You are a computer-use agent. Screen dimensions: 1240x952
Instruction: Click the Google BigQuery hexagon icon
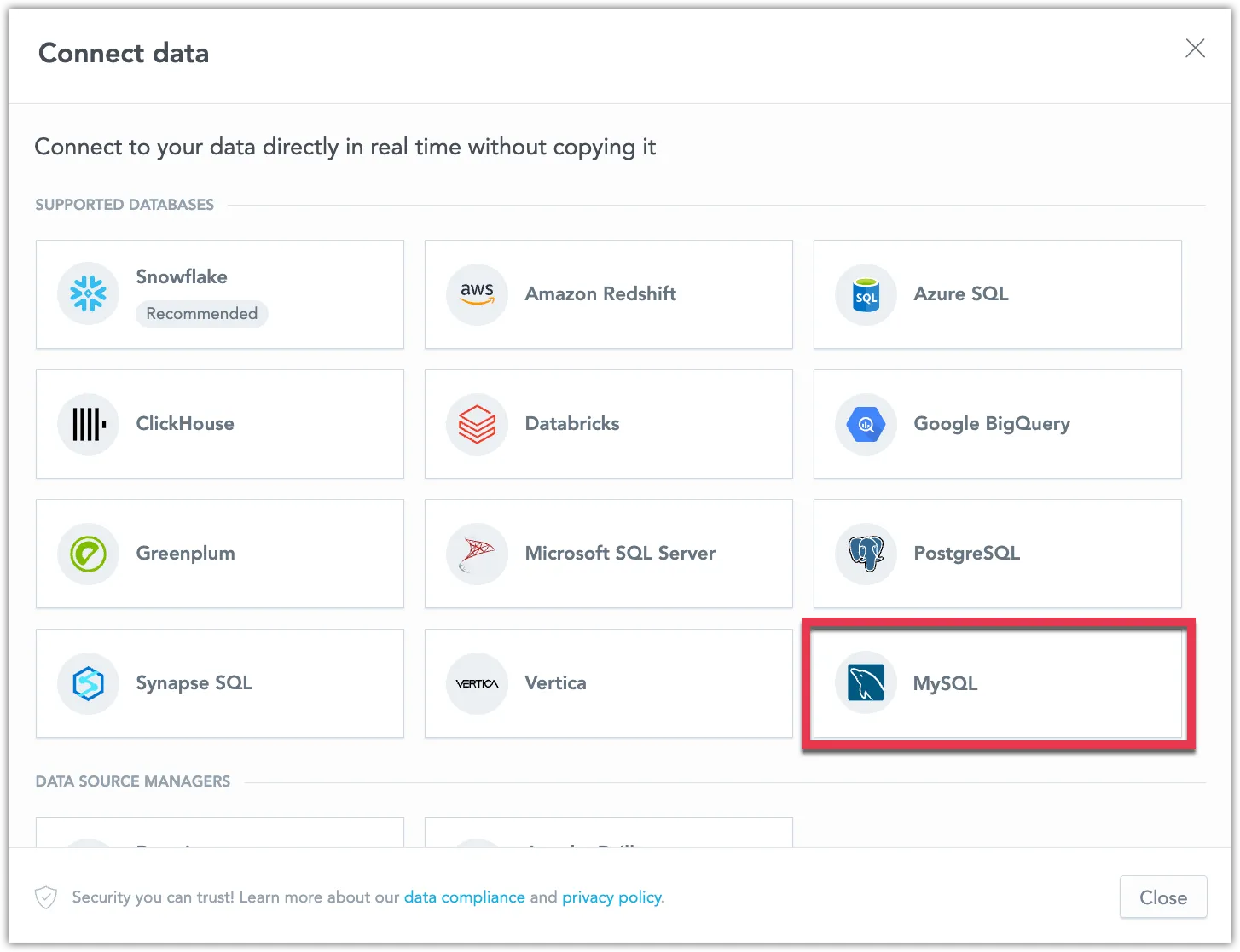tap(866, 423)
